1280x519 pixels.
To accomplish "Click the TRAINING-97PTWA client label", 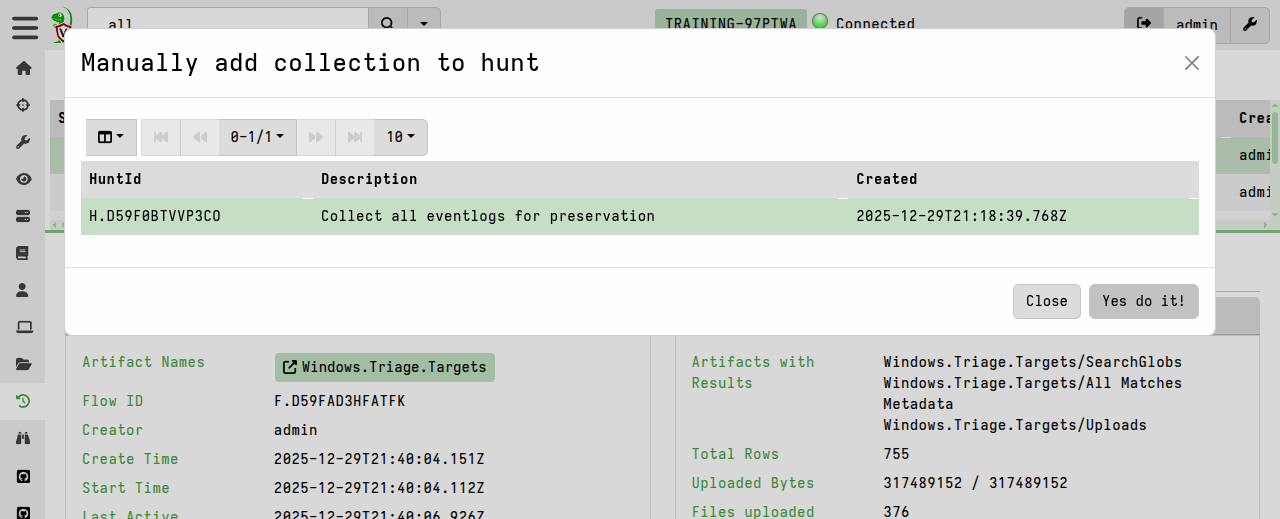I will tap(730, 23).
